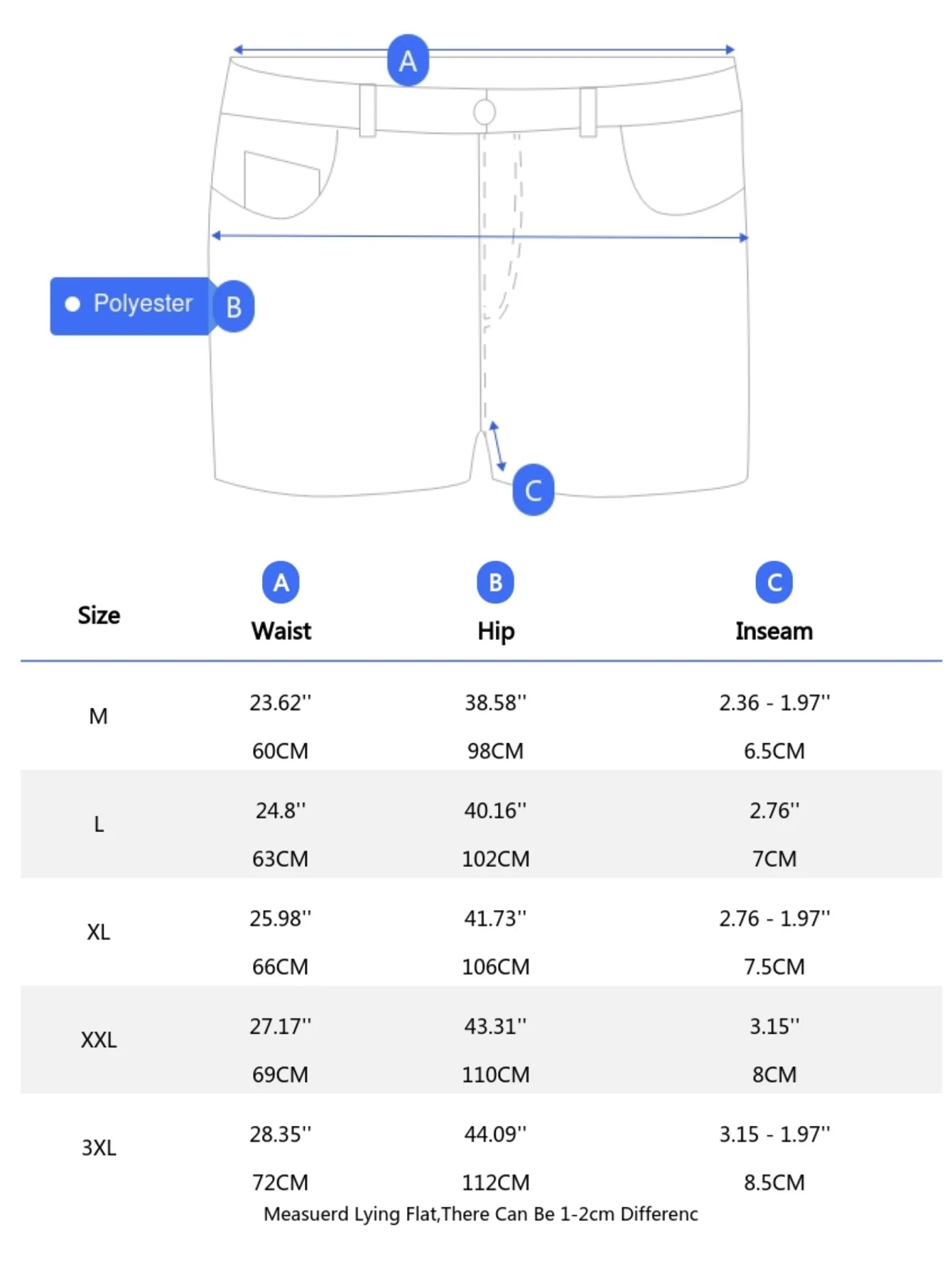Select the 3XL size row label
Viewport: 952px width, 1268px height.
[x=99, y=1148]
